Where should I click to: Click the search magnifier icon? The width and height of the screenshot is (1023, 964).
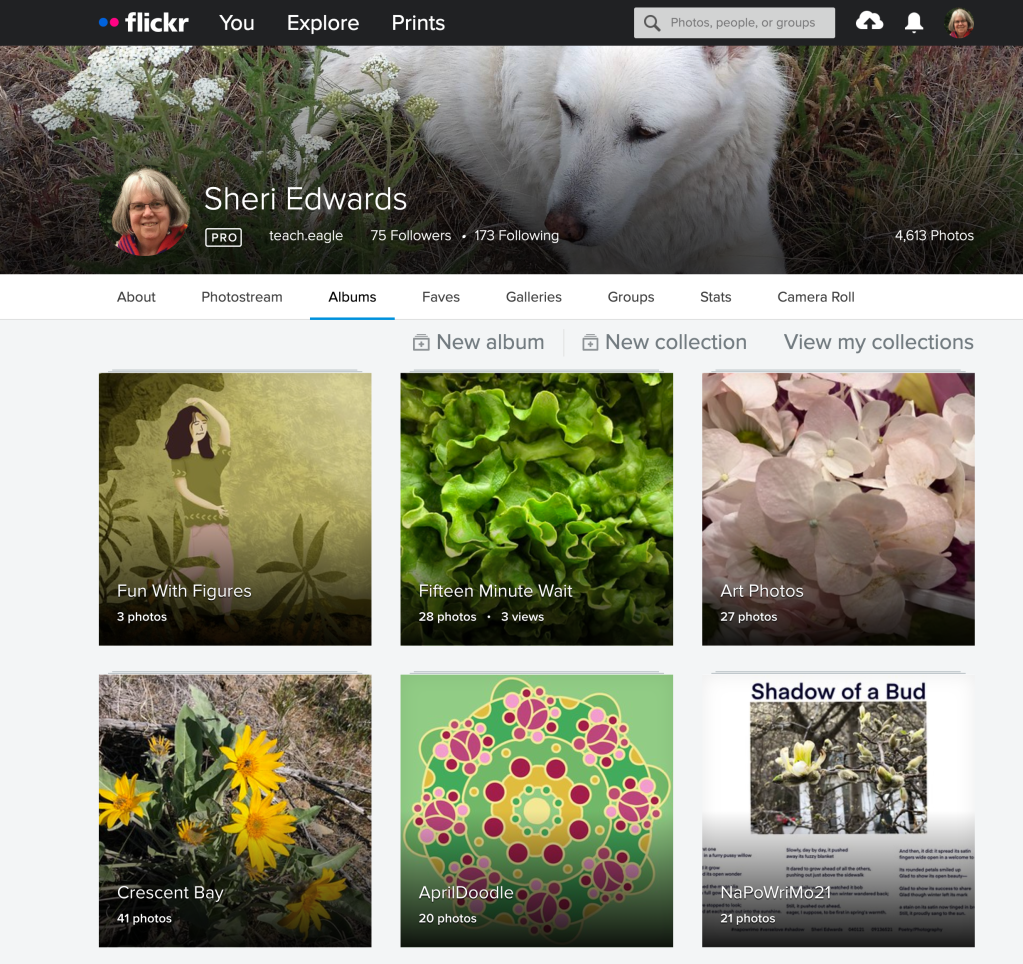[x=652, y=23]
